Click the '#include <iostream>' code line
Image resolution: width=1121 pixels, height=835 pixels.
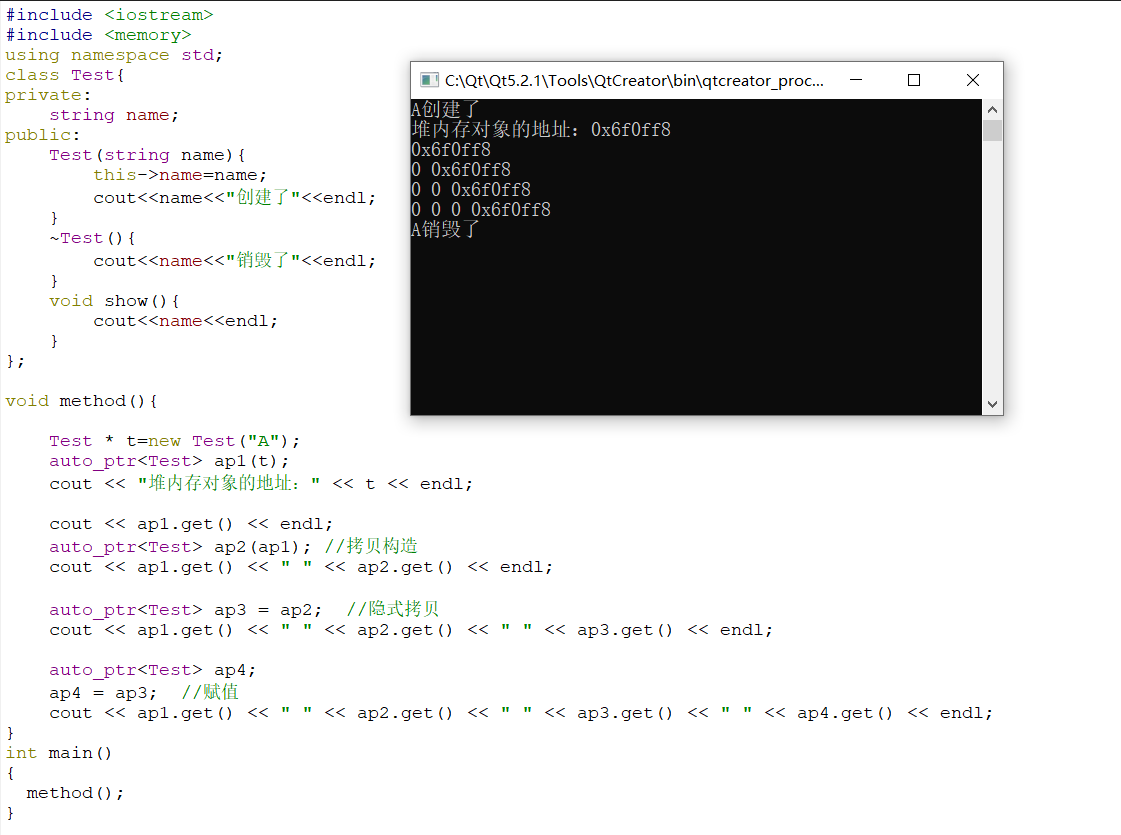(x=109, y=15)
